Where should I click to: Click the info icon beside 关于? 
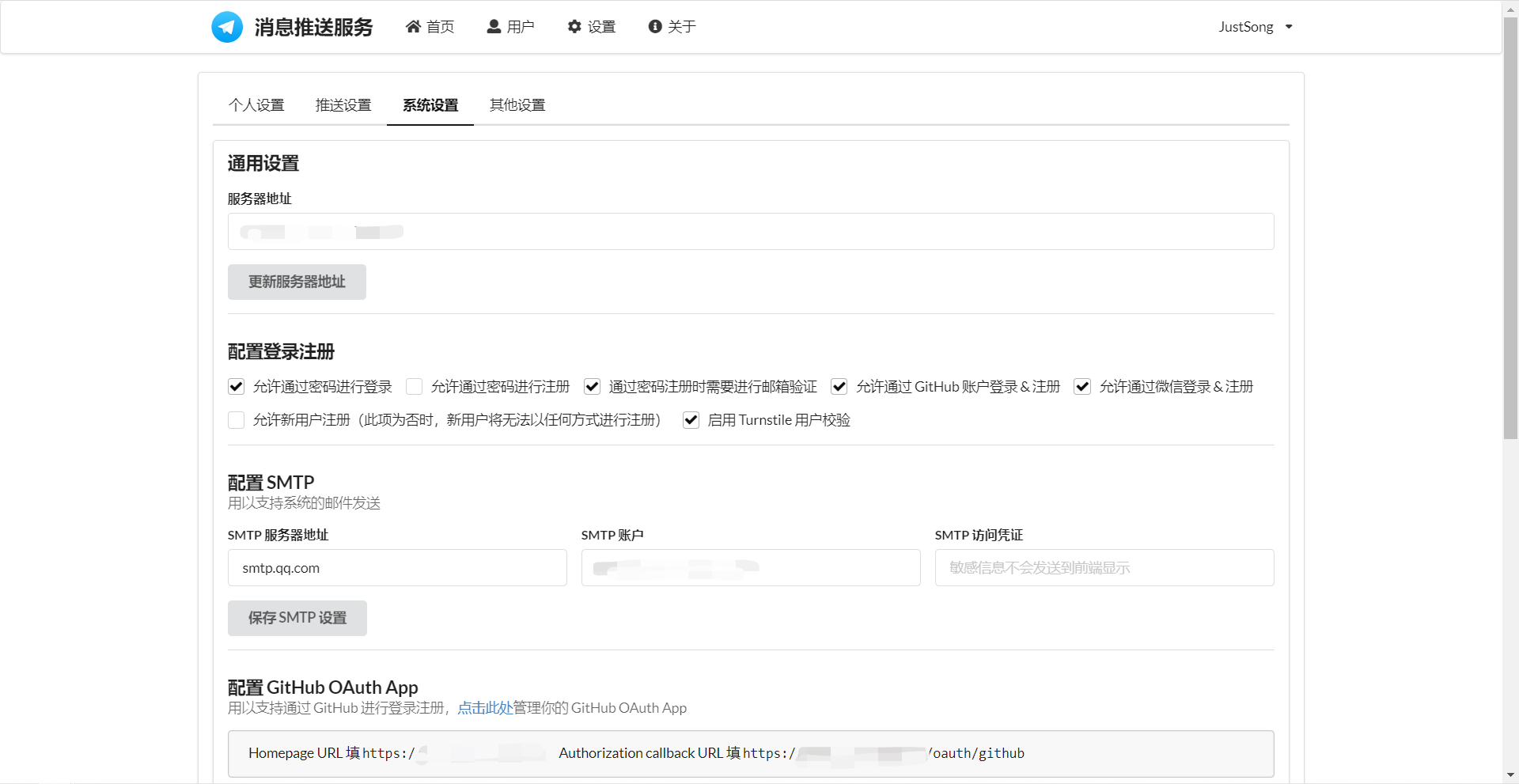pyautogui.click(x=654, y=26)
